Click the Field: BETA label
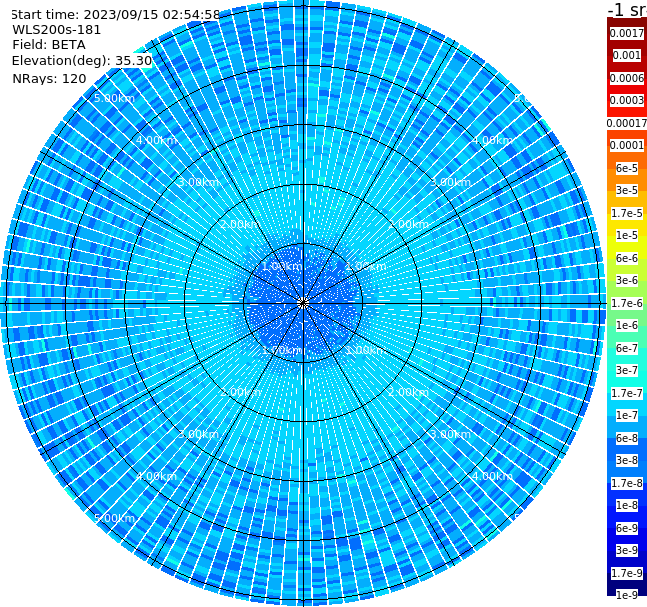 click(x=49, y=45)
